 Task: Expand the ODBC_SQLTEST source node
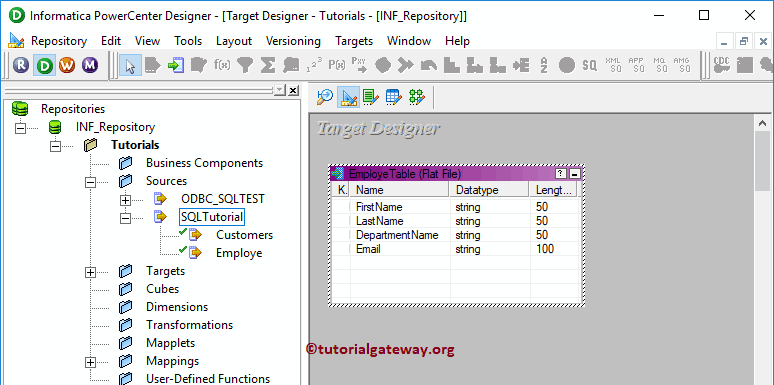click(125, 200)
